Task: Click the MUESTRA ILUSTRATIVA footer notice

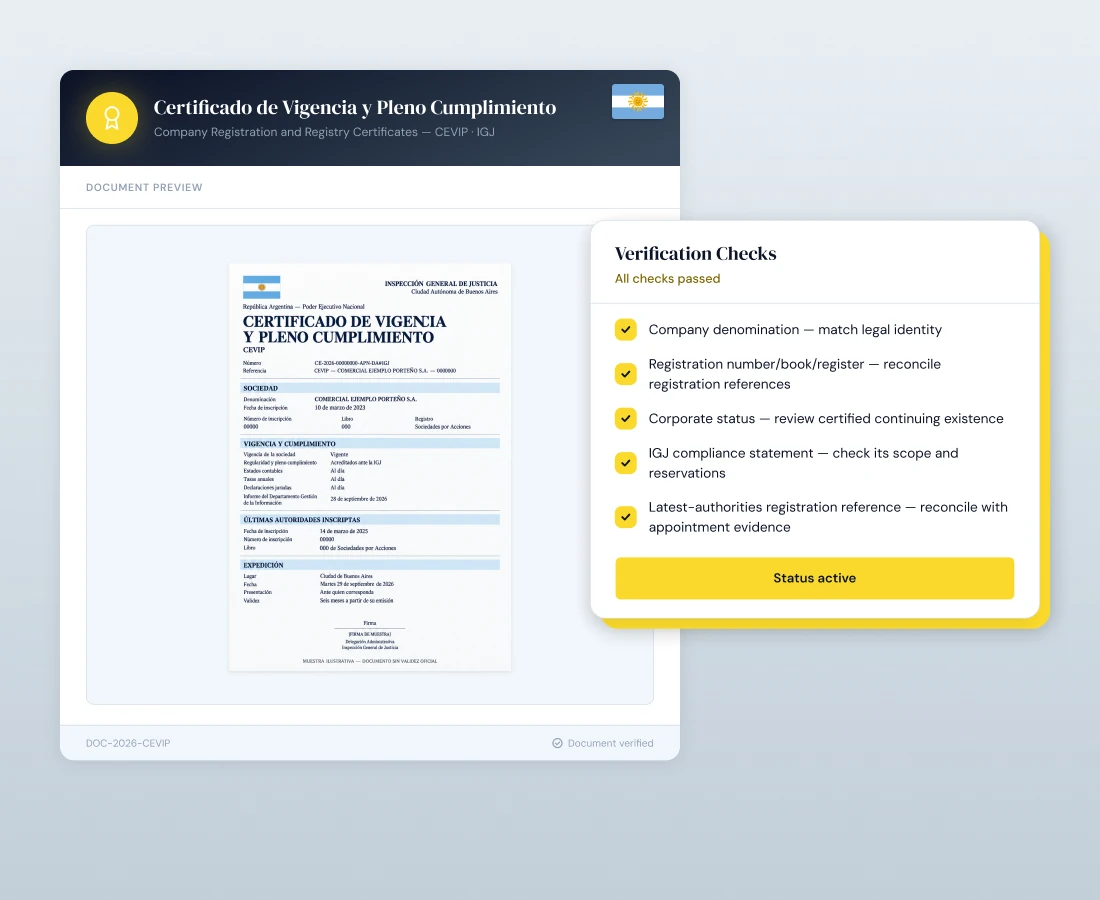Action: (x=370, y=661)
